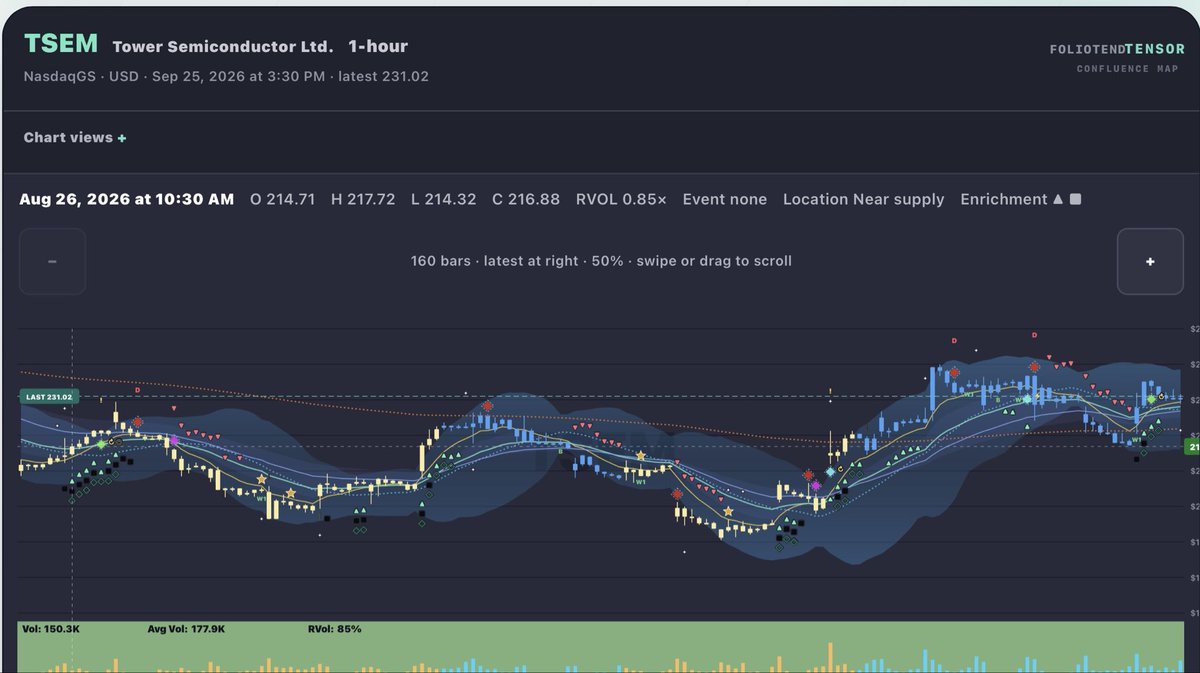The width and height of the screenshot is (1200, 673).
Task: Expand the Chart views section
Action: click(x=75, y=138)
